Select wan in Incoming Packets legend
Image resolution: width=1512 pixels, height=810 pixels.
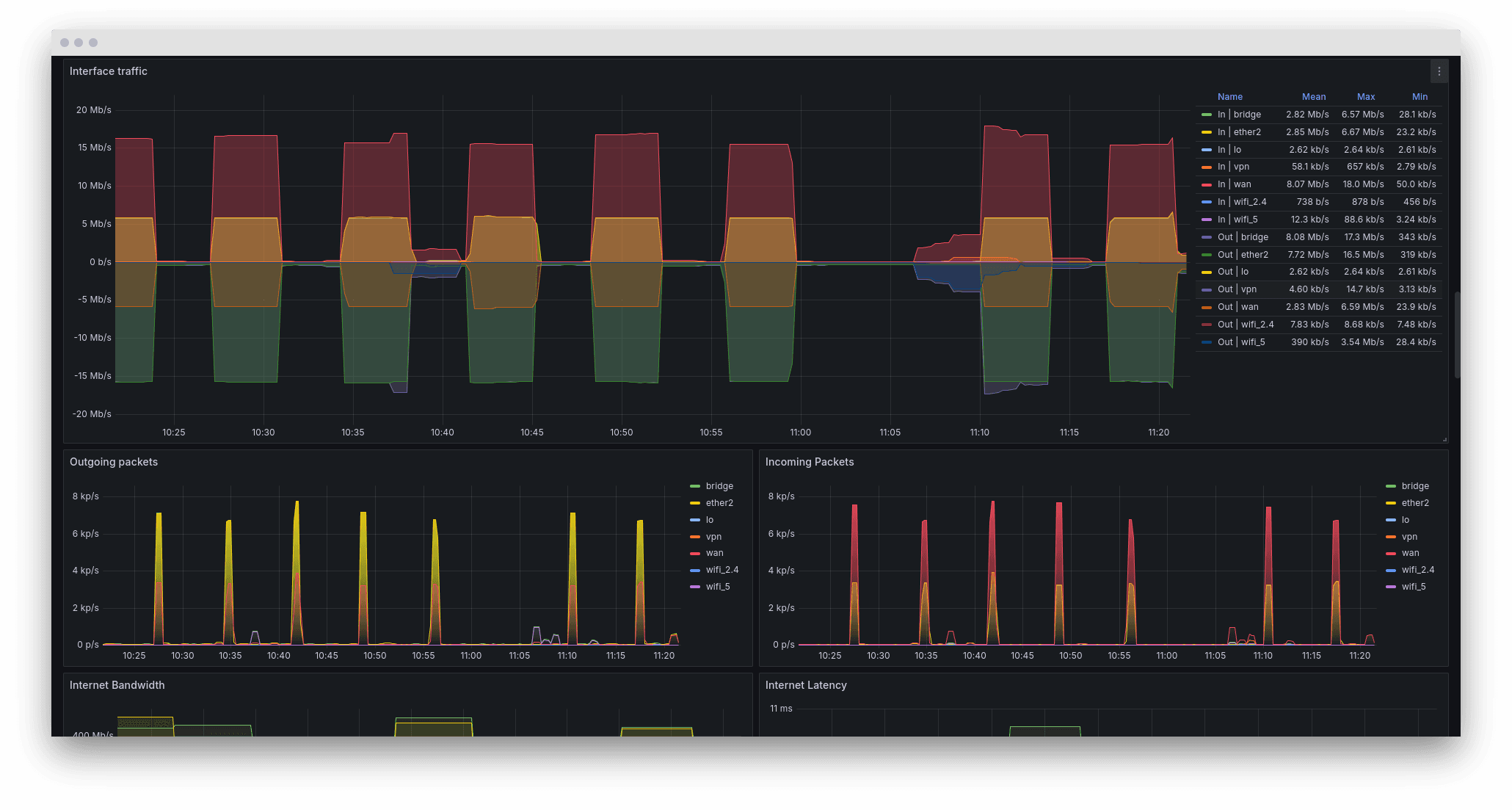click(x=1410, y=553)
